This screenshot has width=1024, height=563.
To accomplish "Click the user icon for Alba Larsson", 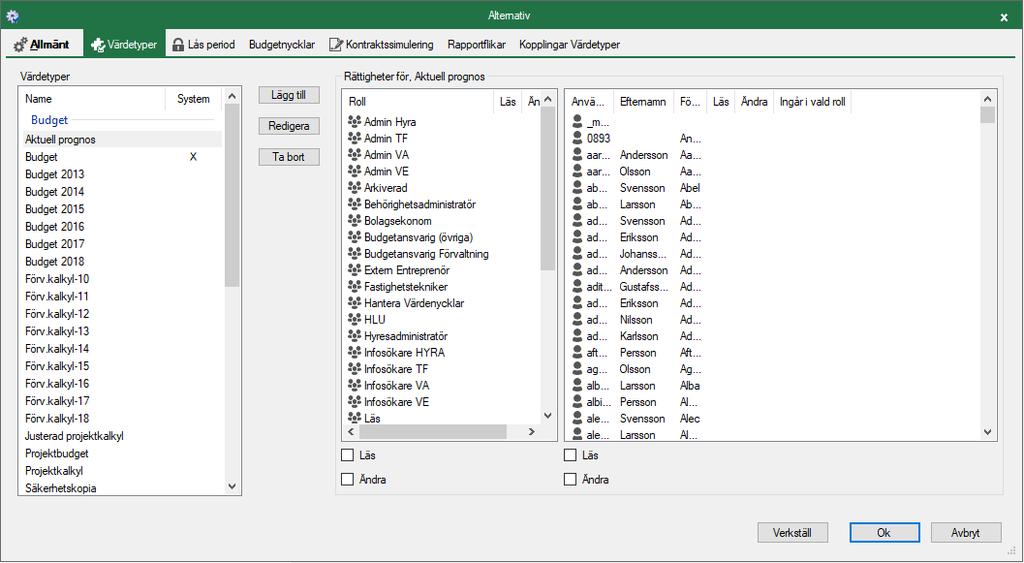I will click(577, 385).
